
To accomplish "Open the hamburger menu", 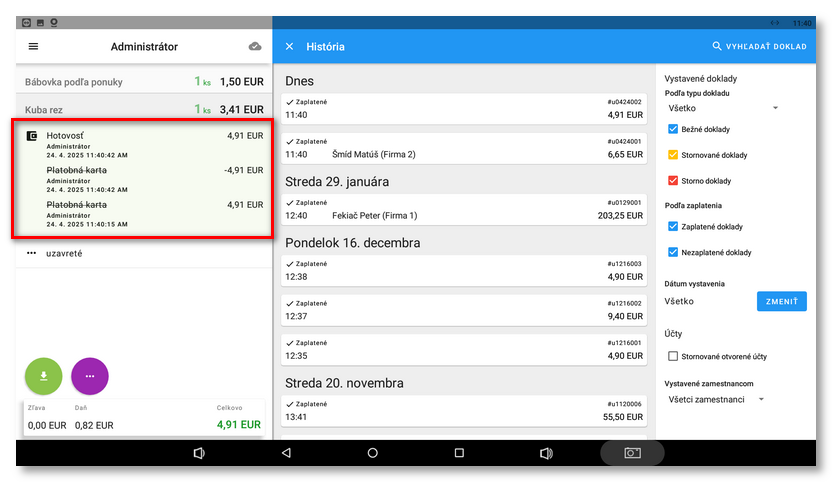I will [33, 47].
